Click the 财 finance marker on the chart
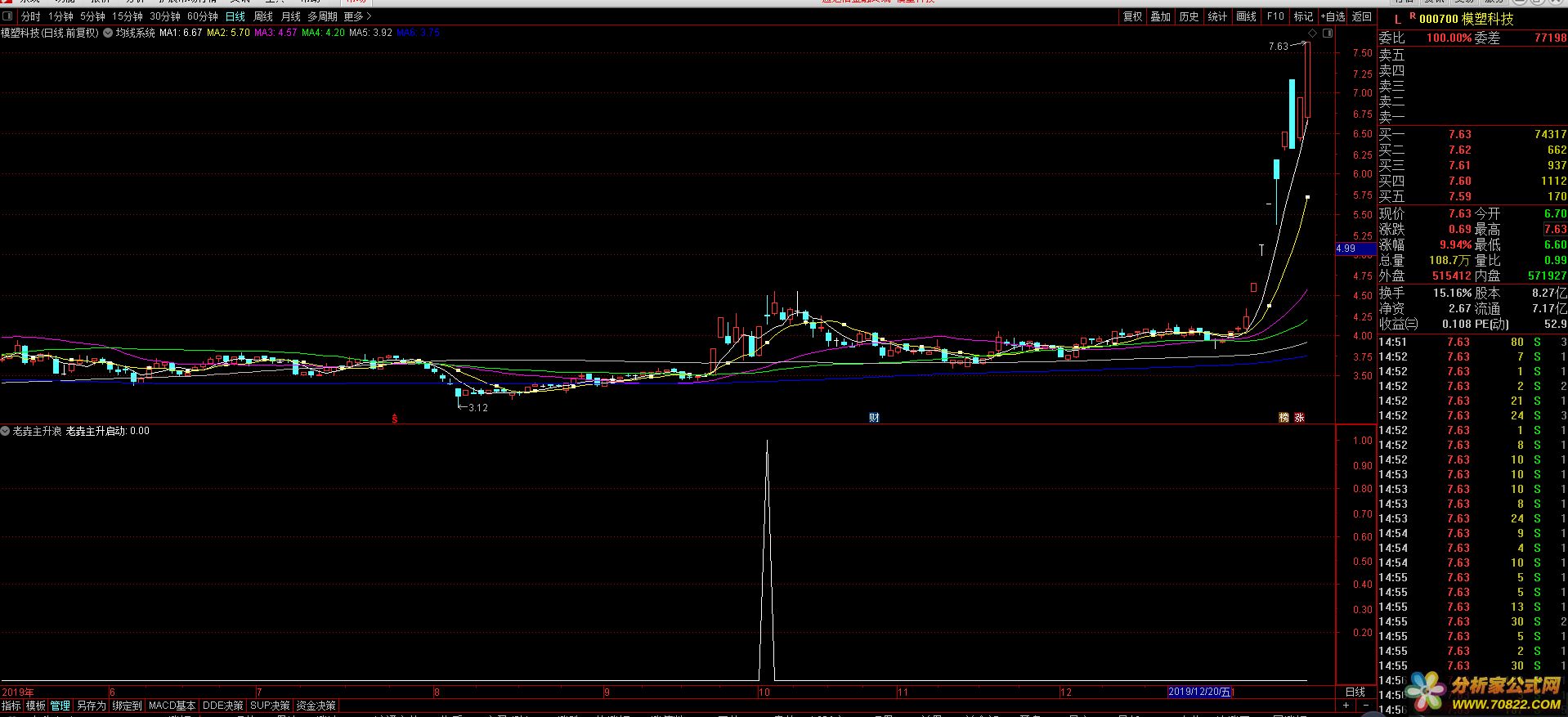The width and height of the screenshot is (1568, 717). click(874, 418)
